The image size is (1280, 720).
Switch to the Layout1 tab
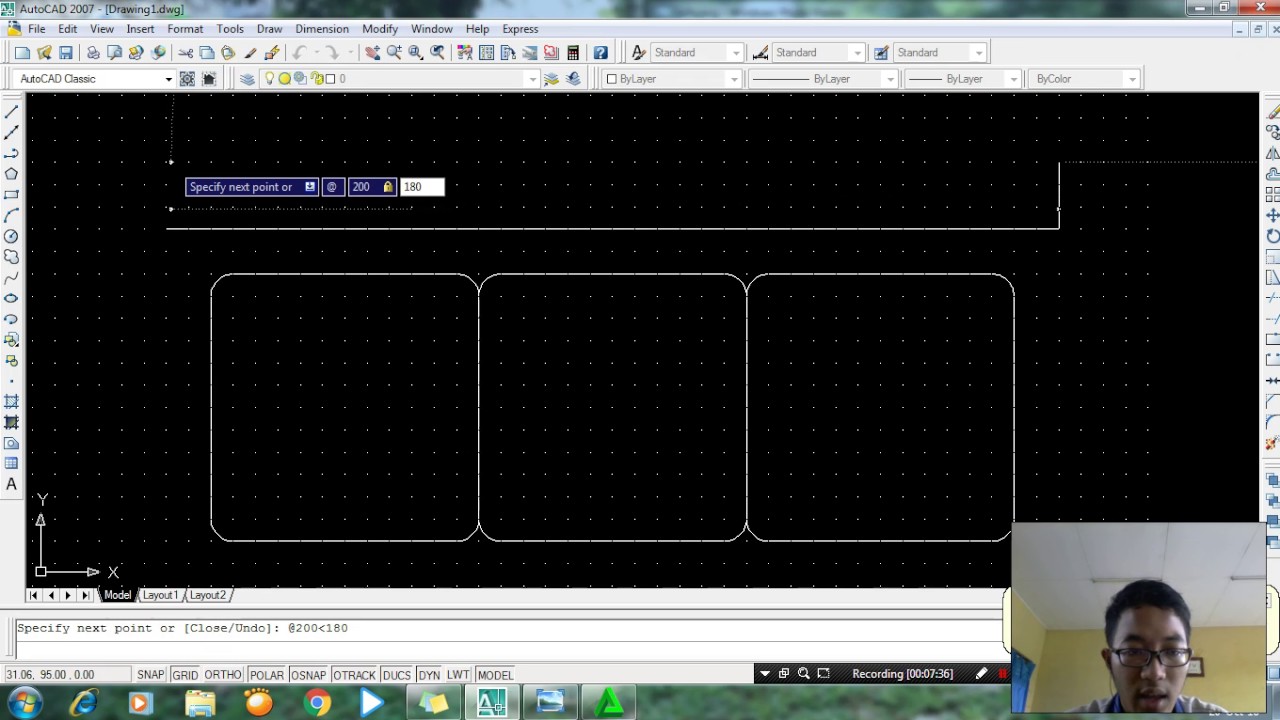point(160,595)
